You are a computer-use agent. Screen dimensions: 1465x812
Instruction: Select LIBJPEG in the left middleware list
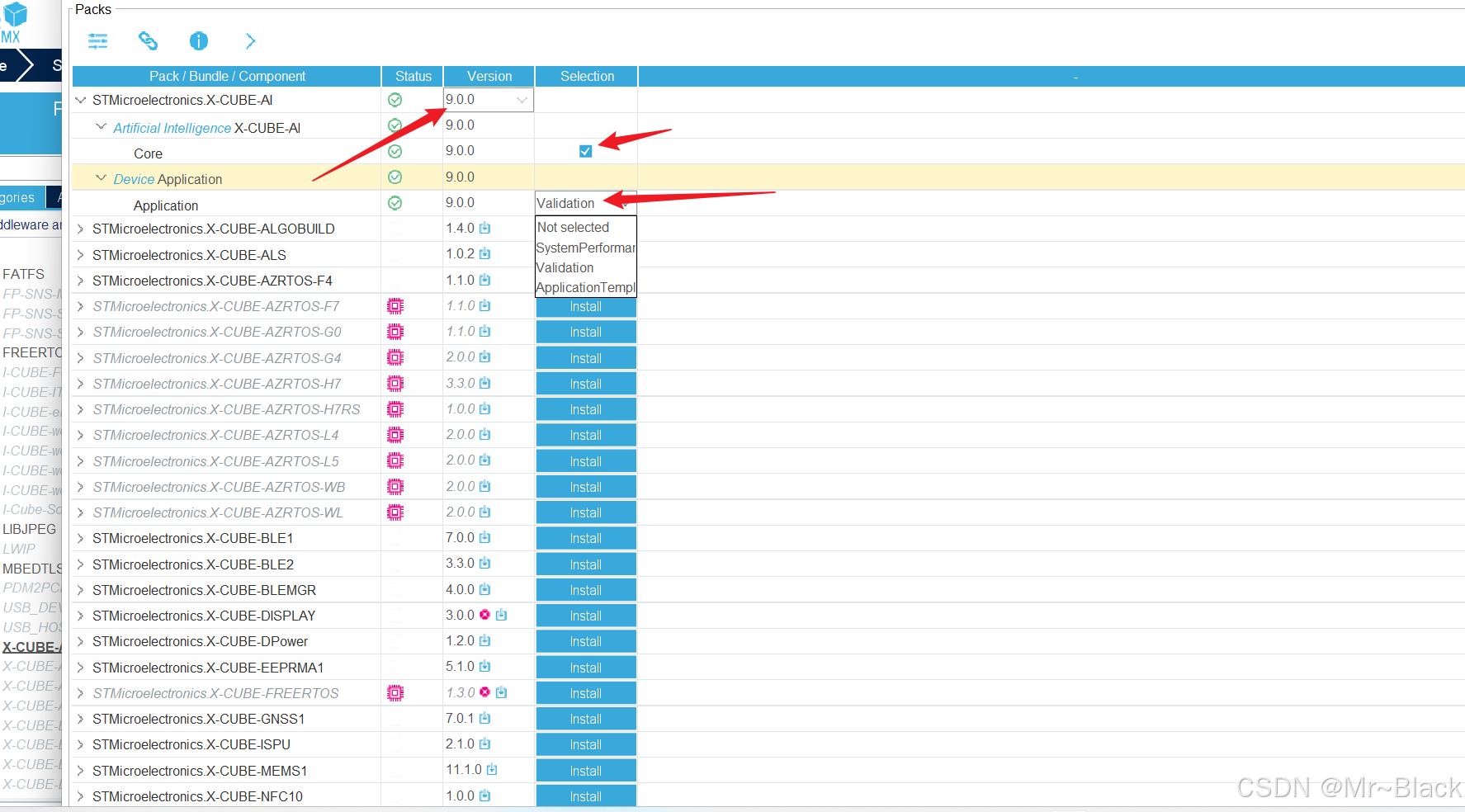[30, 529]
